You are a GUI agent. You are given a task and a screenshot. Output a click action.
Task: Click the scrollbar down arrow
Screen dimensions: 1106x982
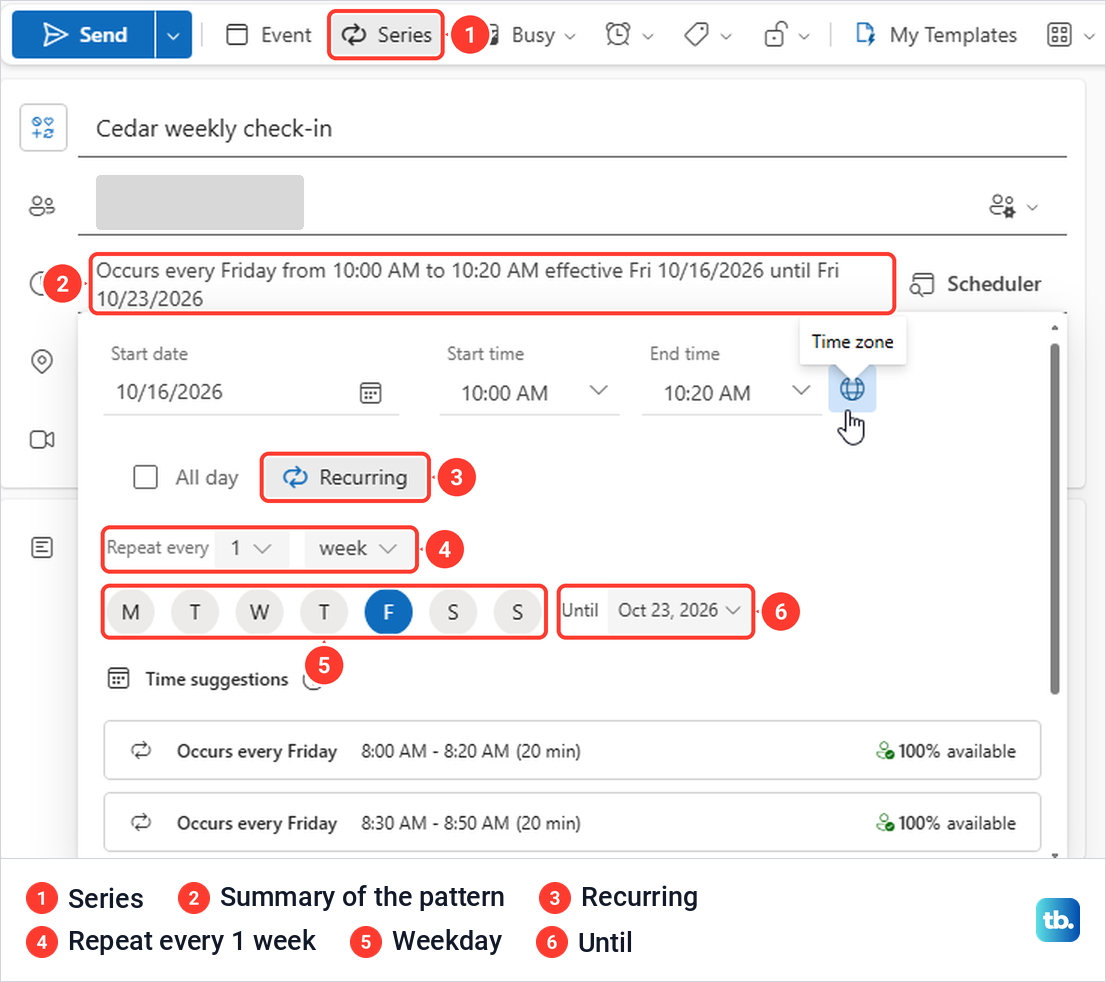1055,854
